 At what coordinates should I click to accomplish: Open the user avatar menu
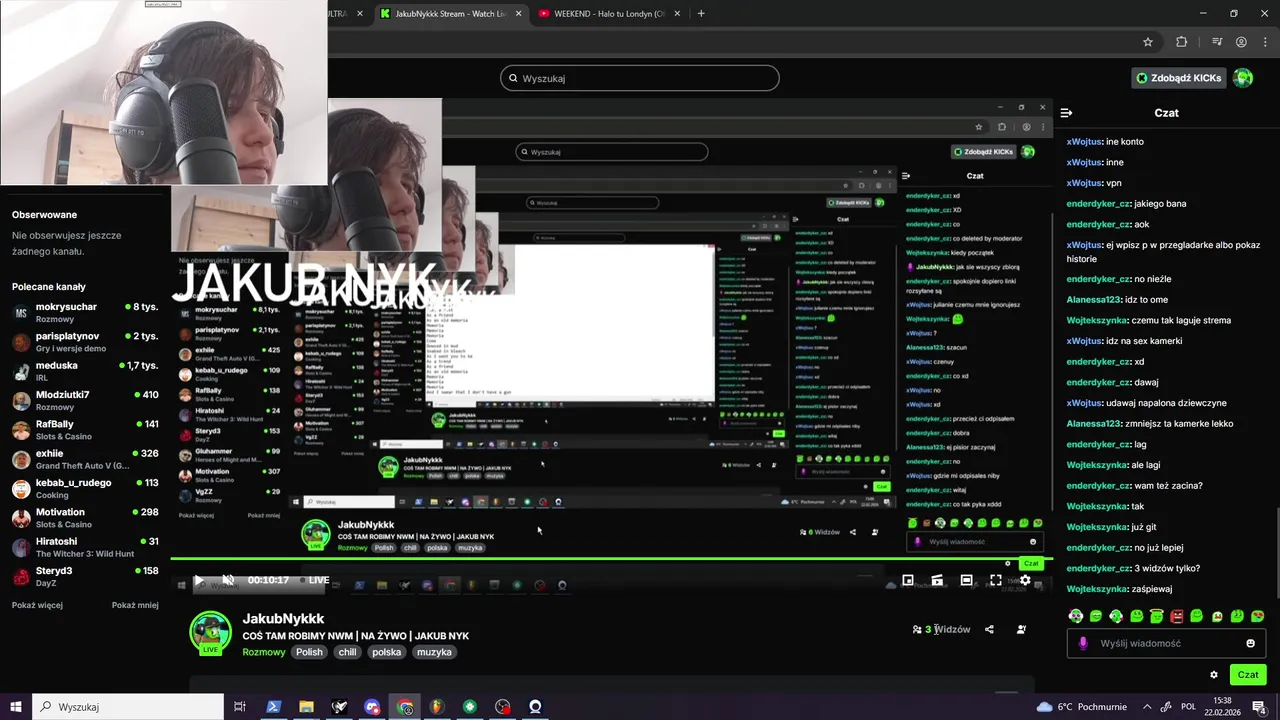[x=1243, y=78]
